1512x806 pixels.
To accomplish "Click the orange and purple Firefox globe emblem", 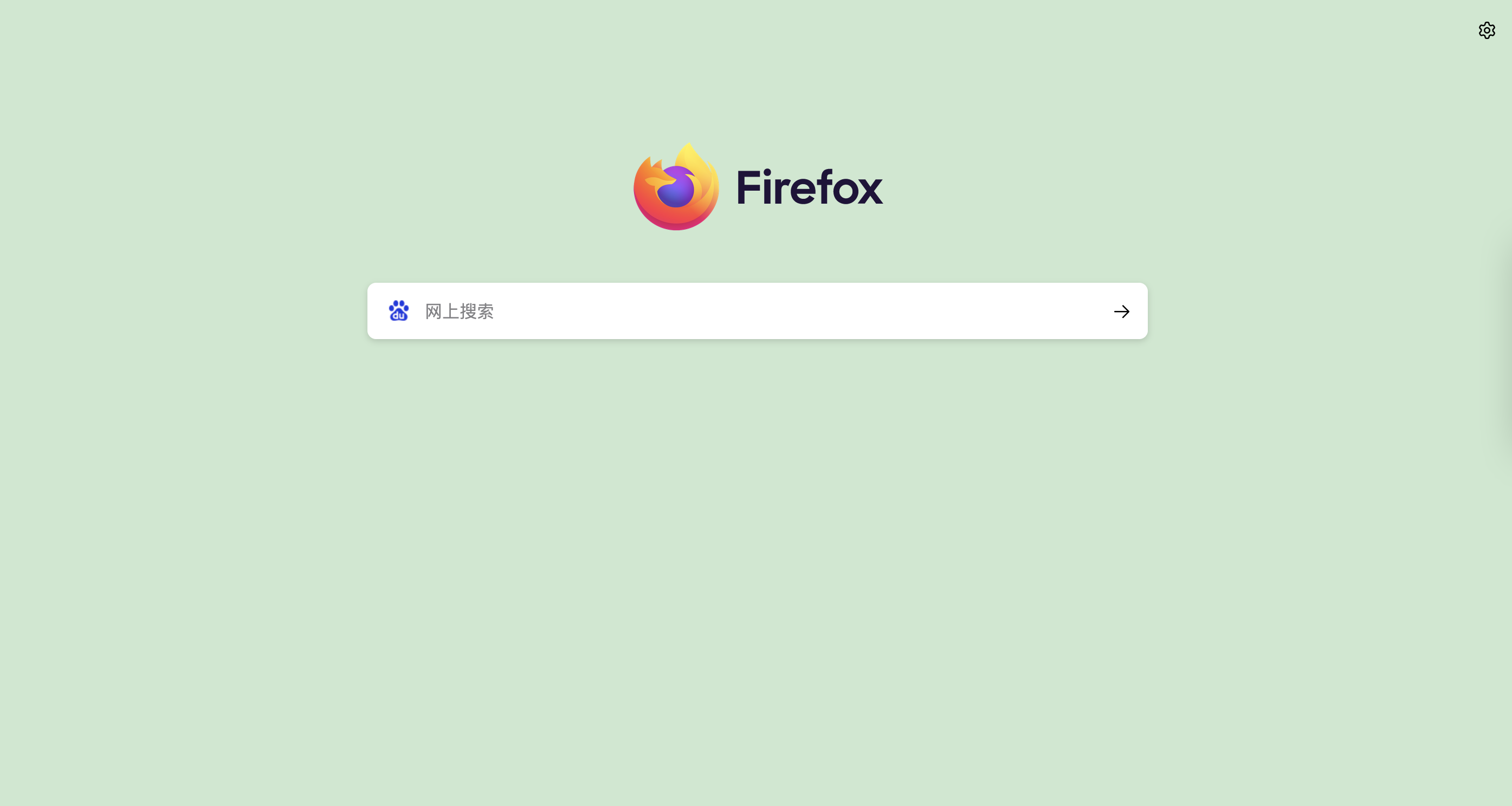I will click(676, 186).
